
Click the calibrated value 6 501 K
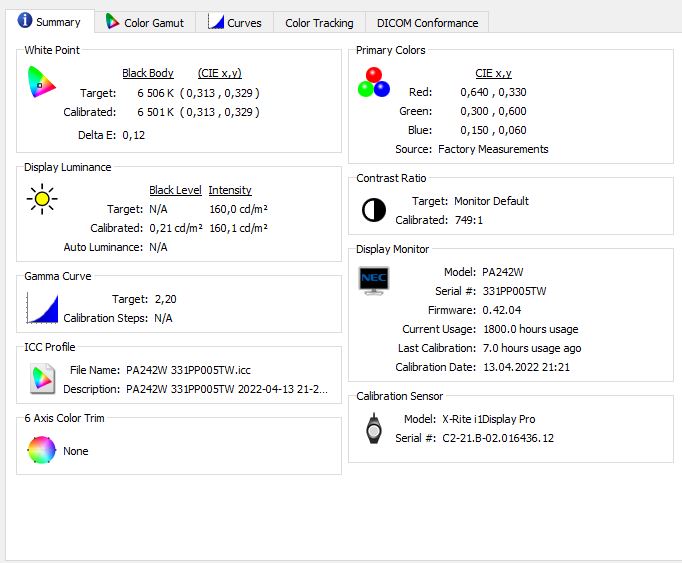point(156,112)
